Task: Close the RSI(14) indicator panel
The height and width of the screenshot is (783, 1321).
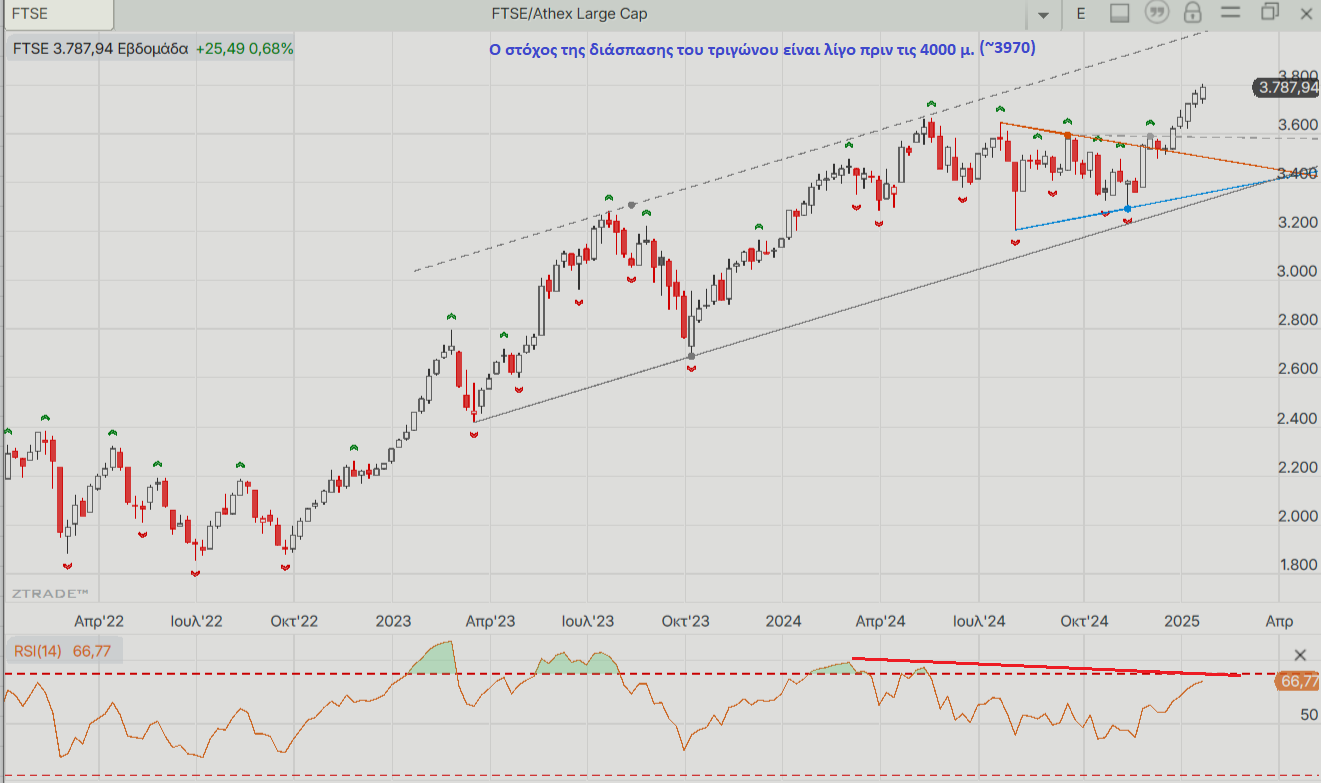Action: [1300, 655]
